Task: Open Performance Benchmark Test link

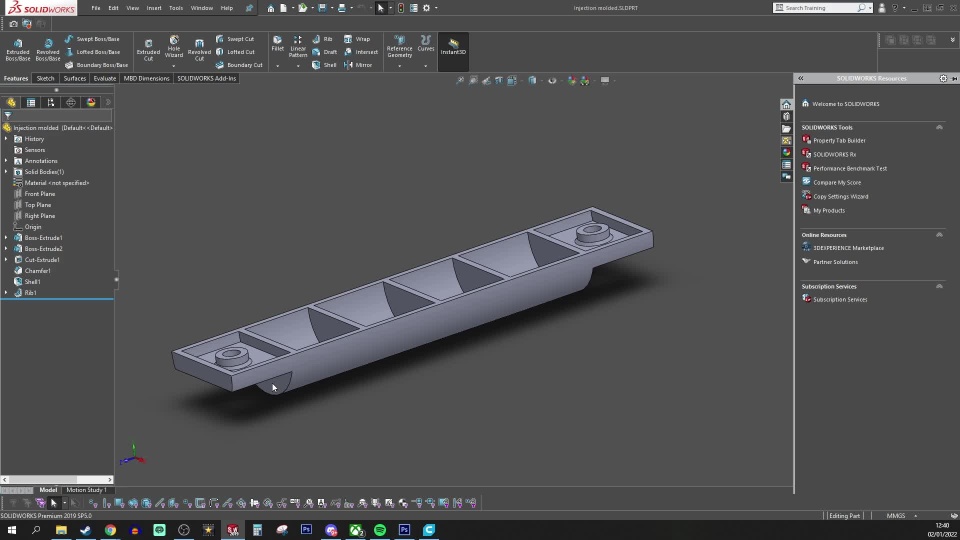Action: [x=850, y=169]
